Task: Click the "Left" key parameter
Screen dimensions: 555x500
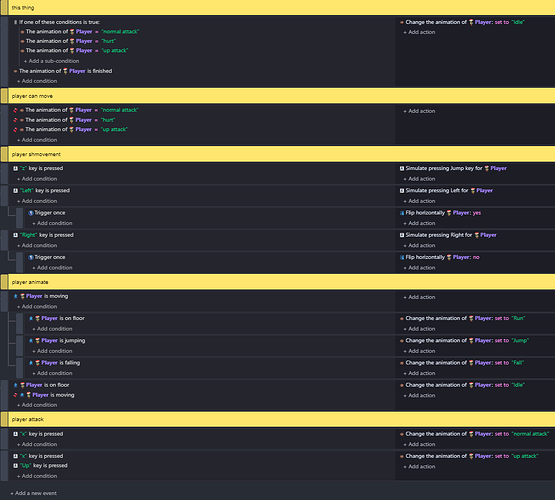Action: [x=27, y=191]
